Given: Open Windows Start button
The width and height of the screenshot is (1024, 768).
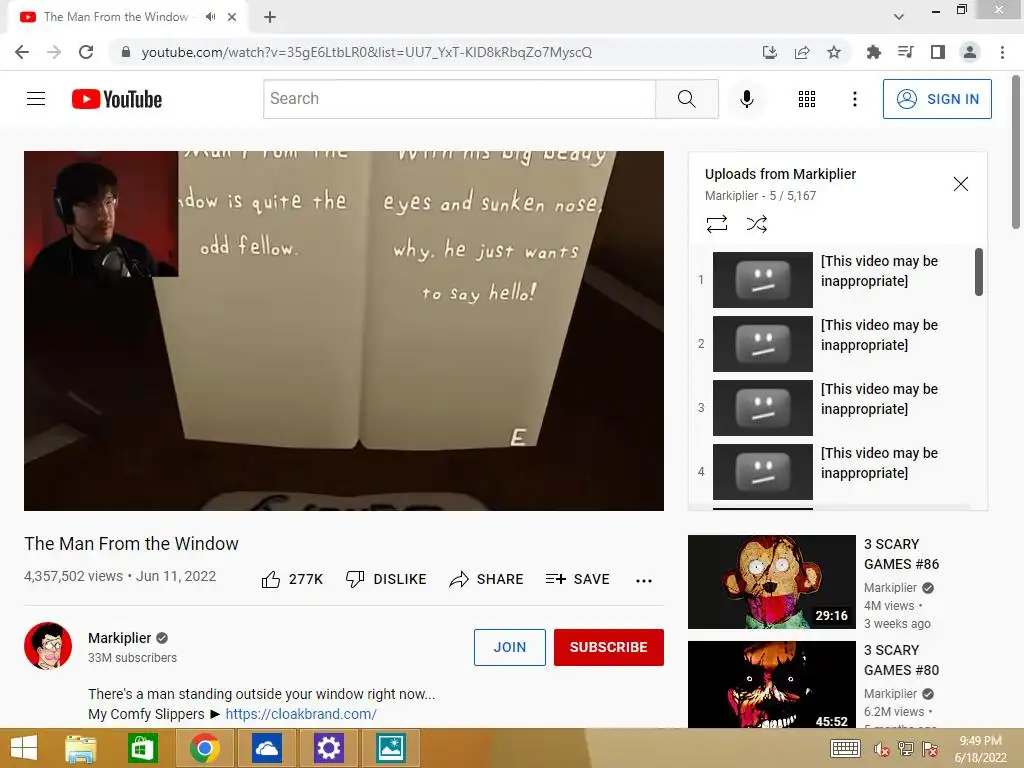Looking at the screenshot, I should (x=24, y=748).
